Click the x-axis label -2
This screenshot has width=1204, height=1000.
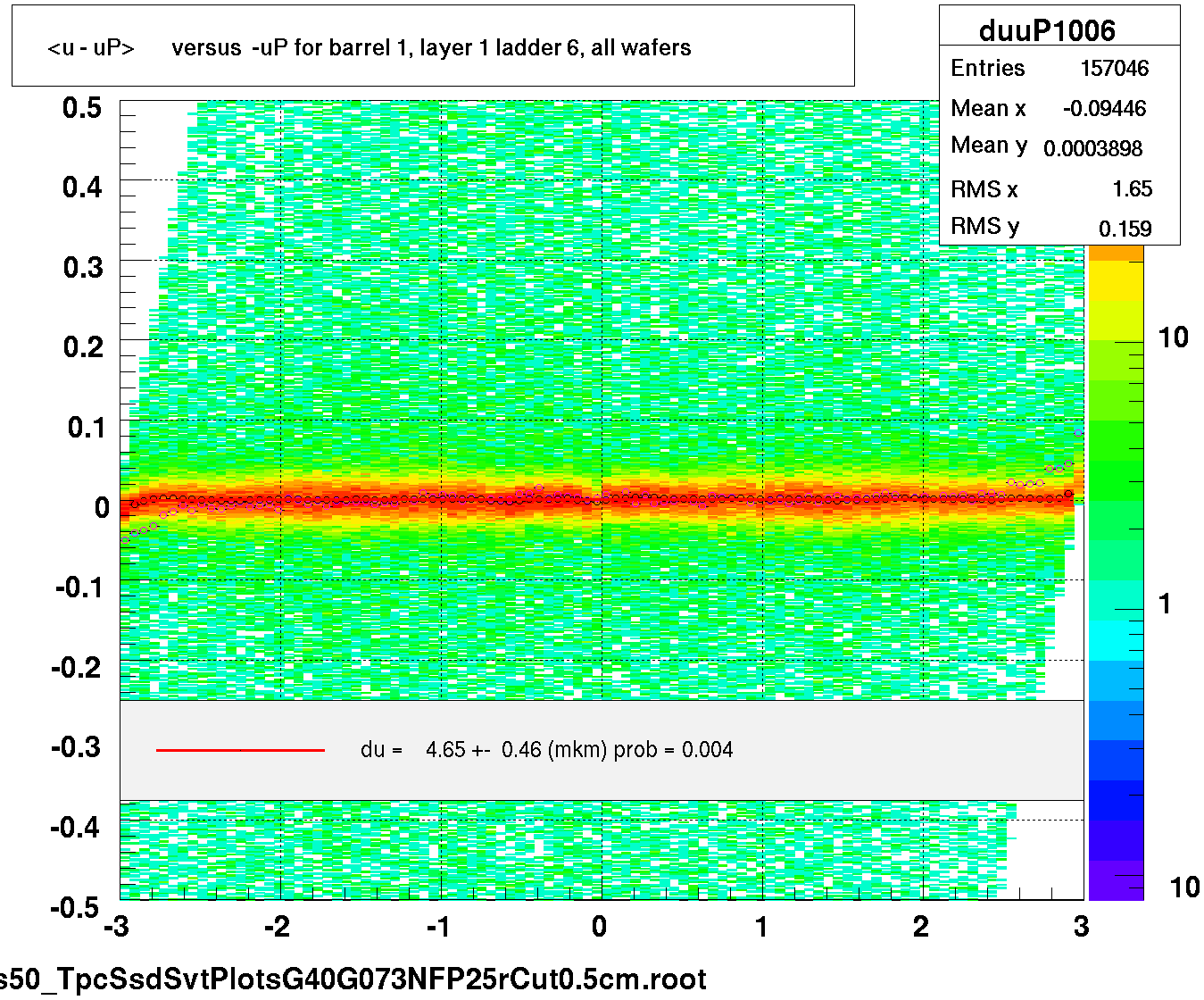pos(278,928)
